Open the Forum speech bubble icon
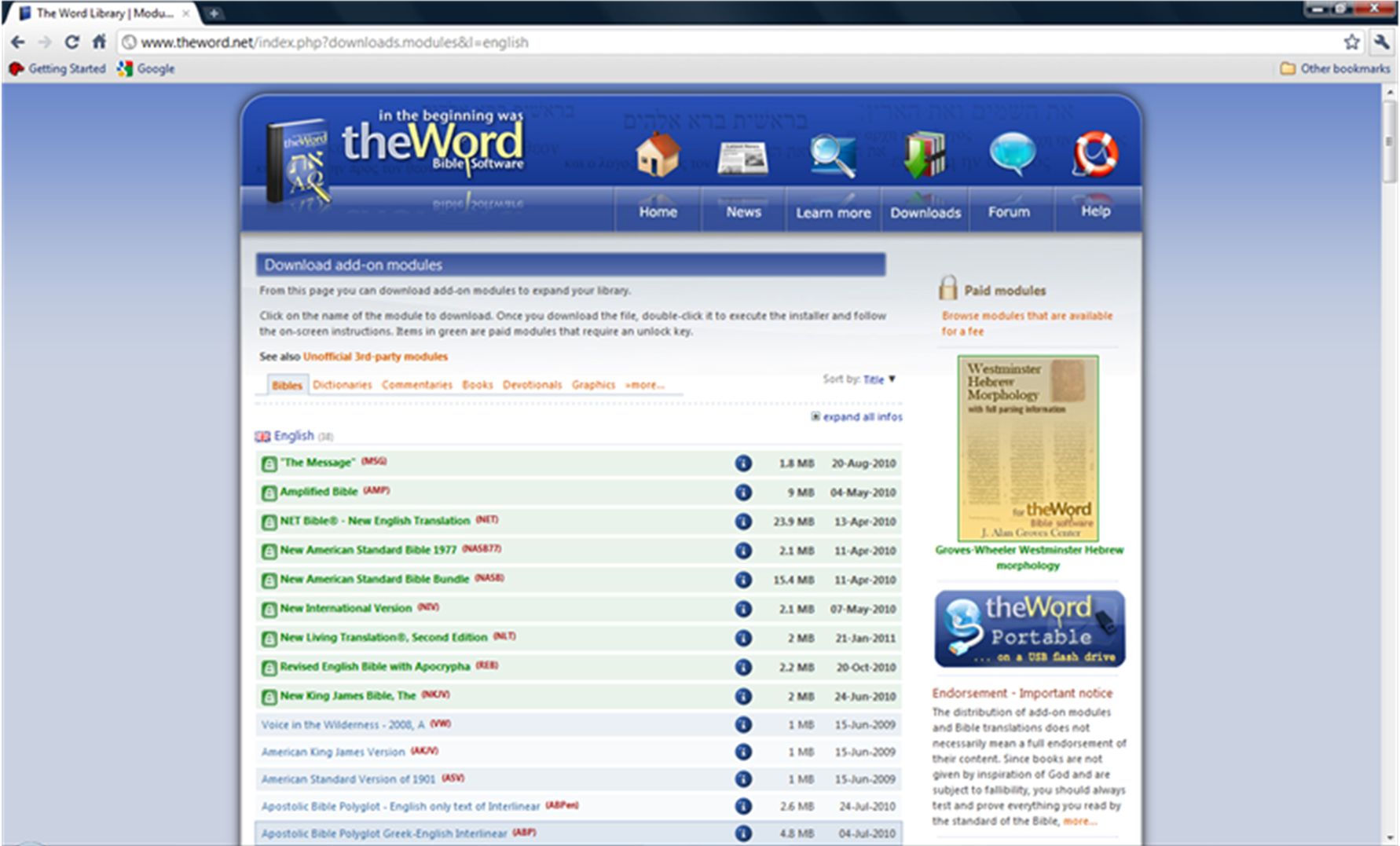 click(1012, 154)
